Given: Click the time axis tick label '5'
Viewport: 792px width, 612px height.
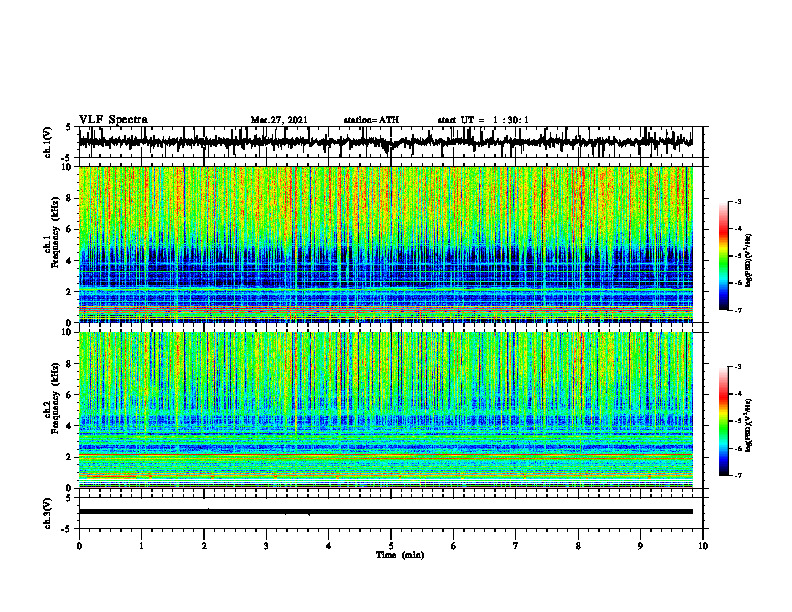Looking at the screenshot, I should coord(391,546).
